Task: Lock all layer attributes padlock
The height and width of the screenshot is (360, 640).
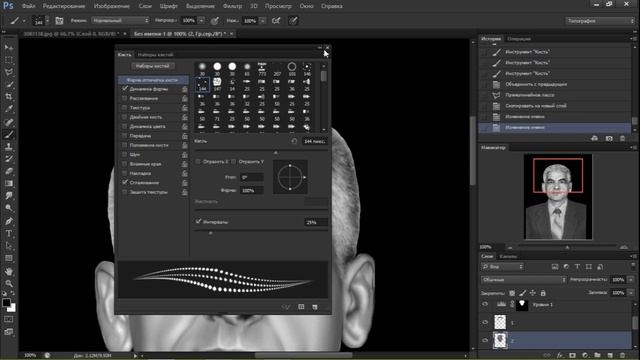Action: coord(543,293)
